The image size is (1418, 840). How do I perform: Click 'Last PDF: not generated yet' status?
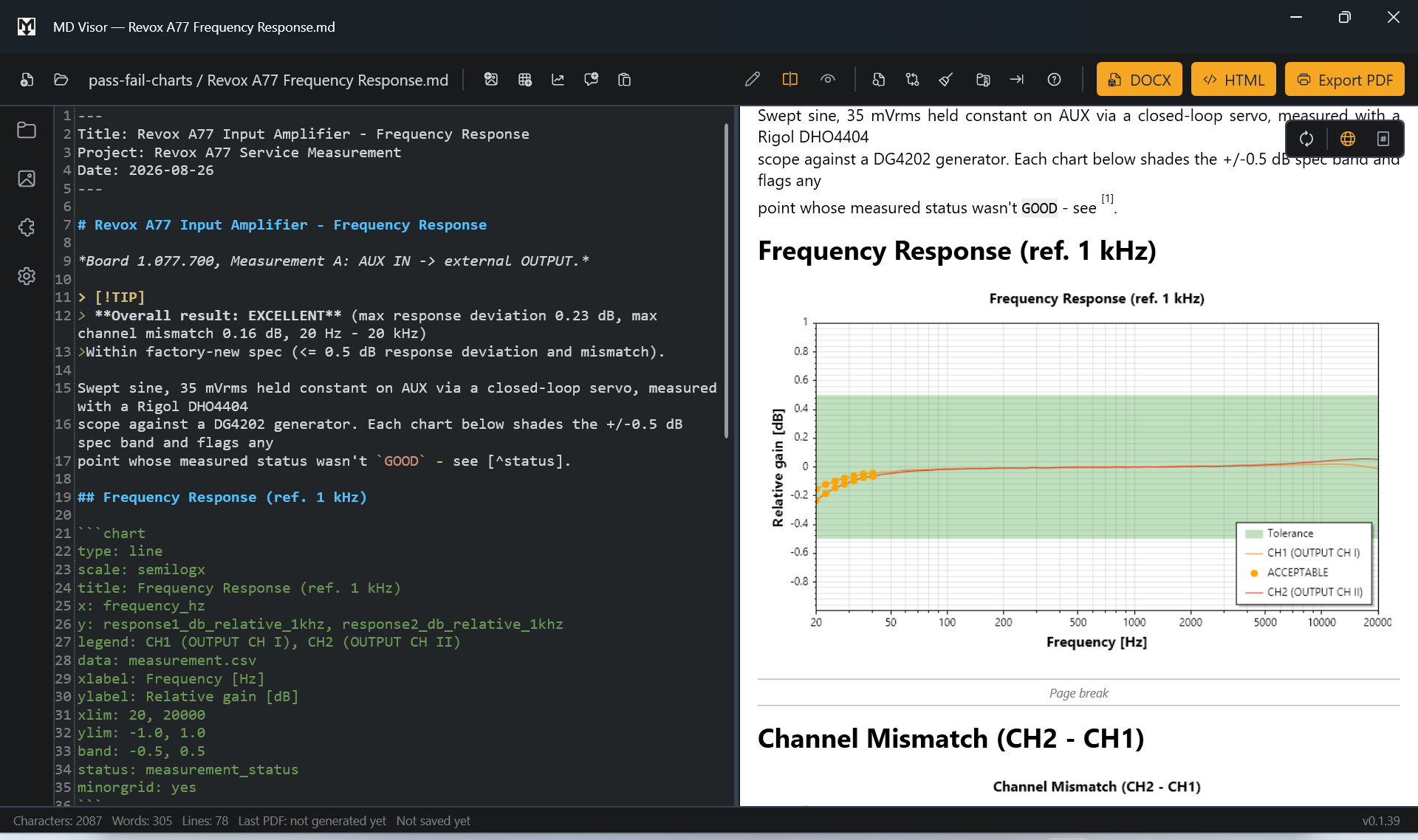tap(312, 821)
